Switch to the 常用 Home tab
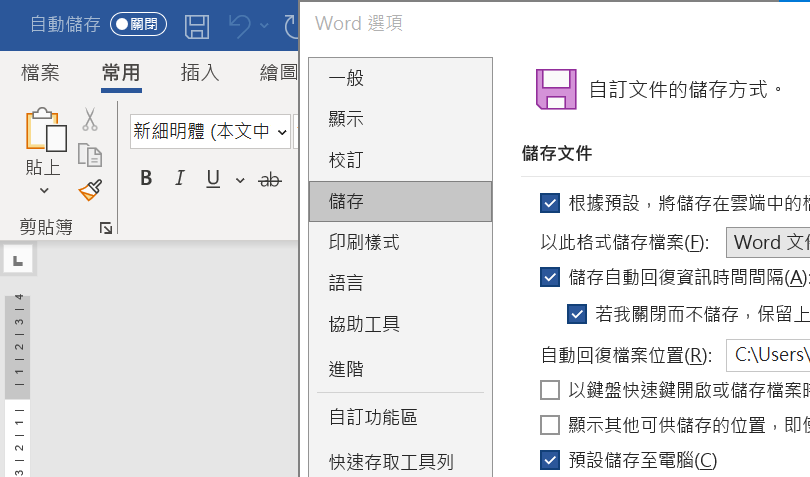The image size is (810, 477). click(x=121, y=73)
